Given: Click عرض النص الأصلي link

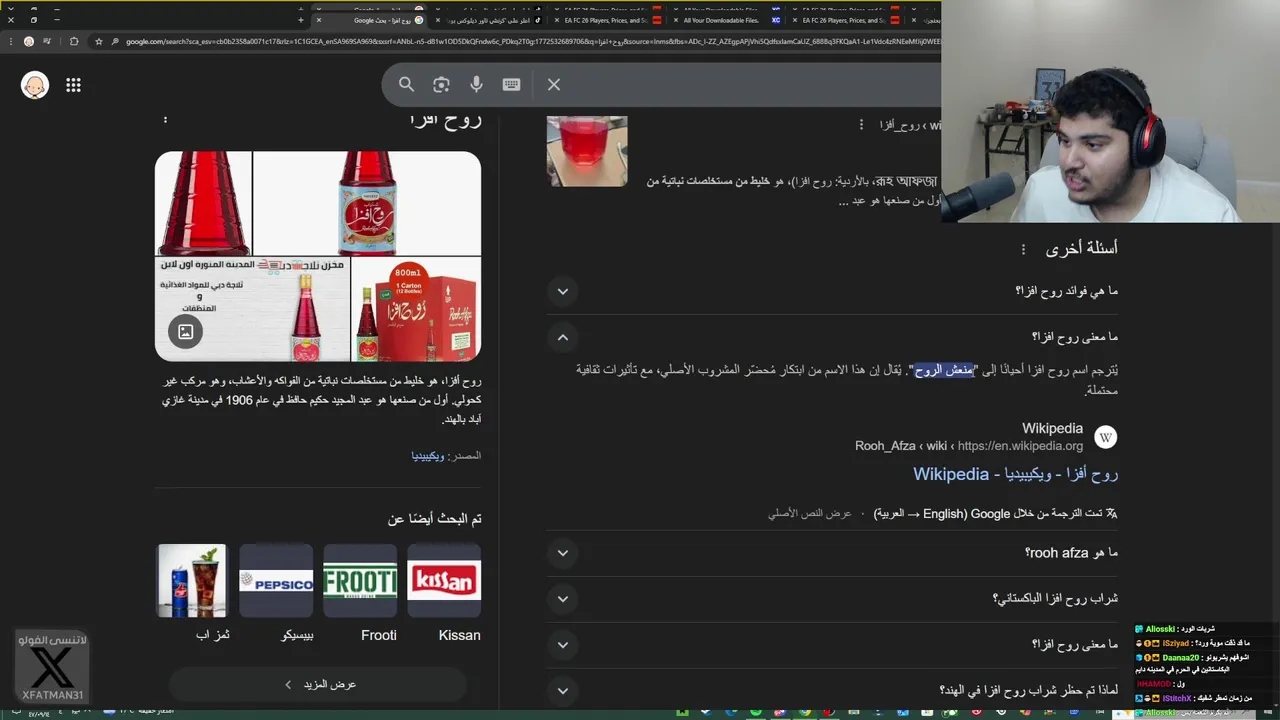Looking at the screenshot, I should point(810,514).
